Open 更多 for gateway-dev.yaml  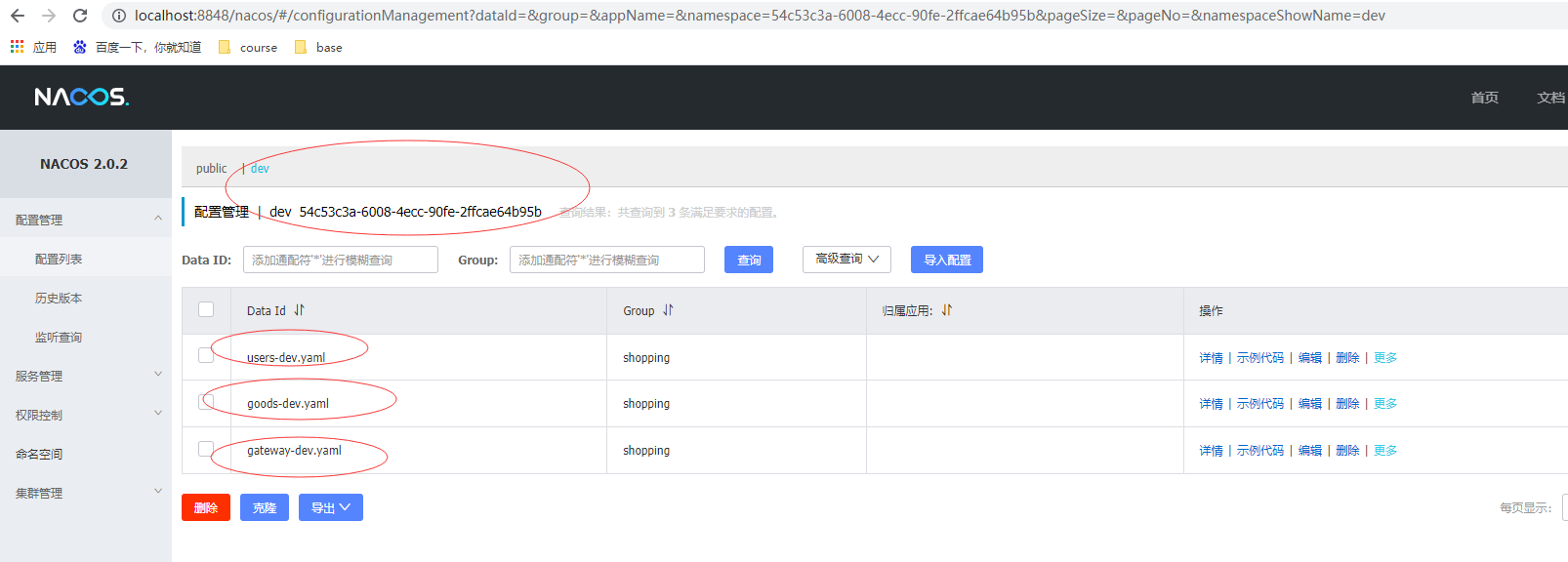(x=1385, y=451)
